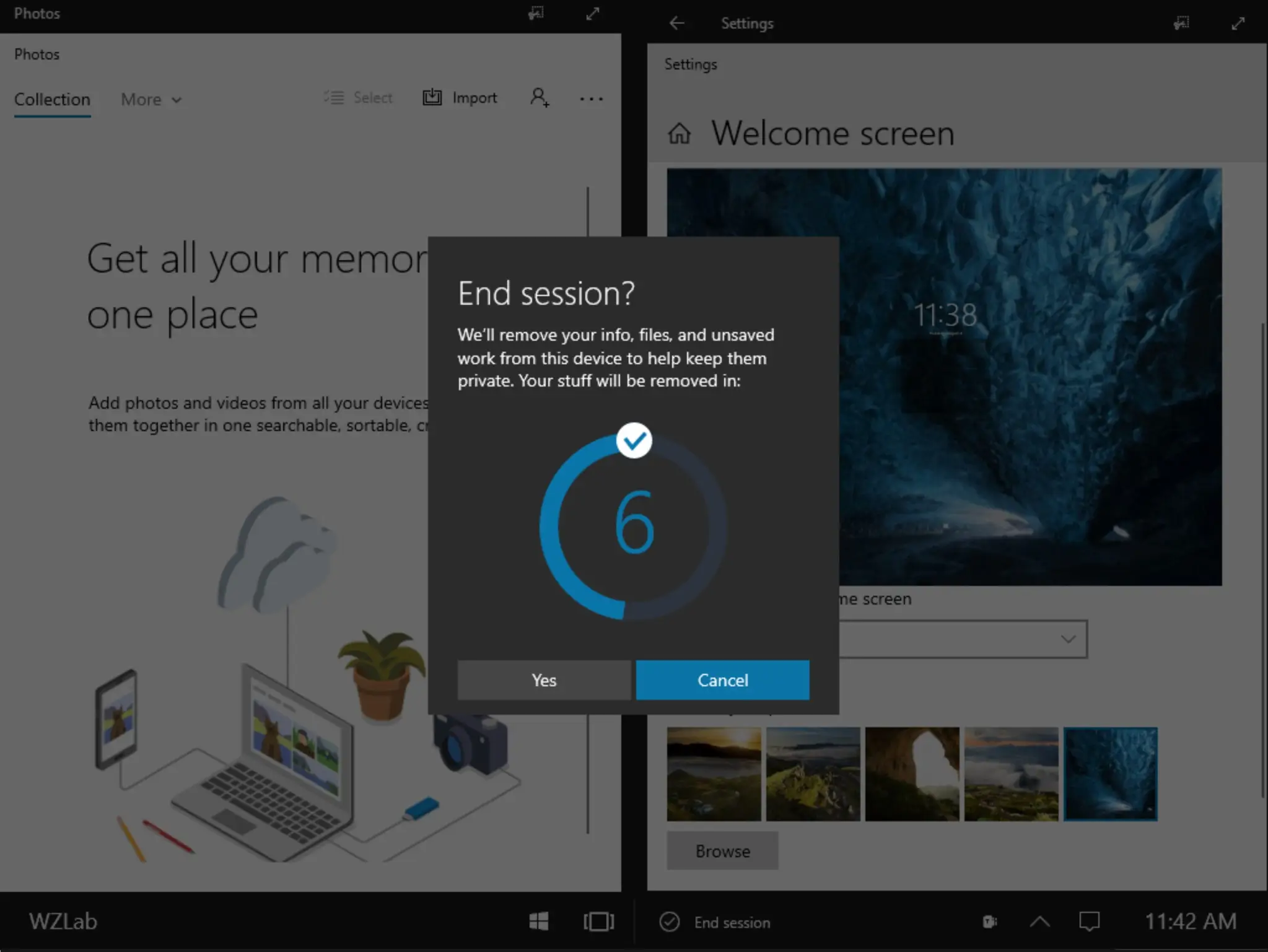
Task: Click Import in the Photos toolbar
Action: tap(460, 97)
